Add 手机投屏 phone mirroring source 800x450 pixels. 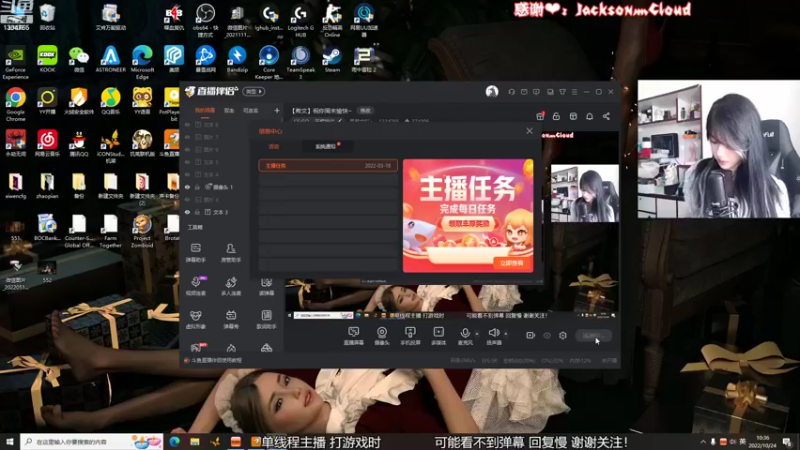pos(410,336)
